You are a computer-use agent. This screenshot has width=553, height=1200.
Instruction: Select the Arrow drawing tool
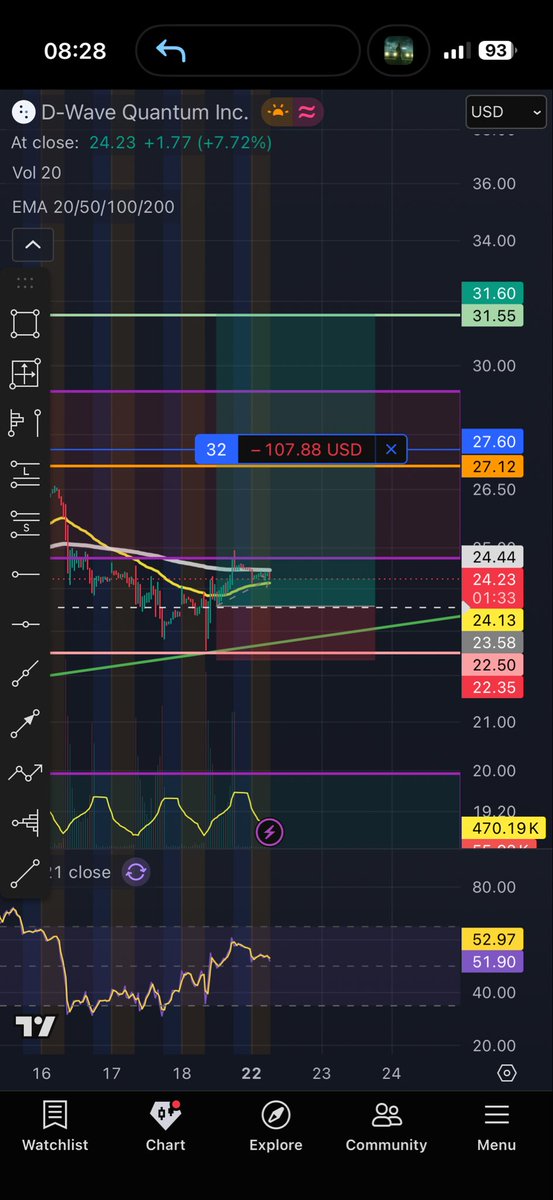click(25, 723)
